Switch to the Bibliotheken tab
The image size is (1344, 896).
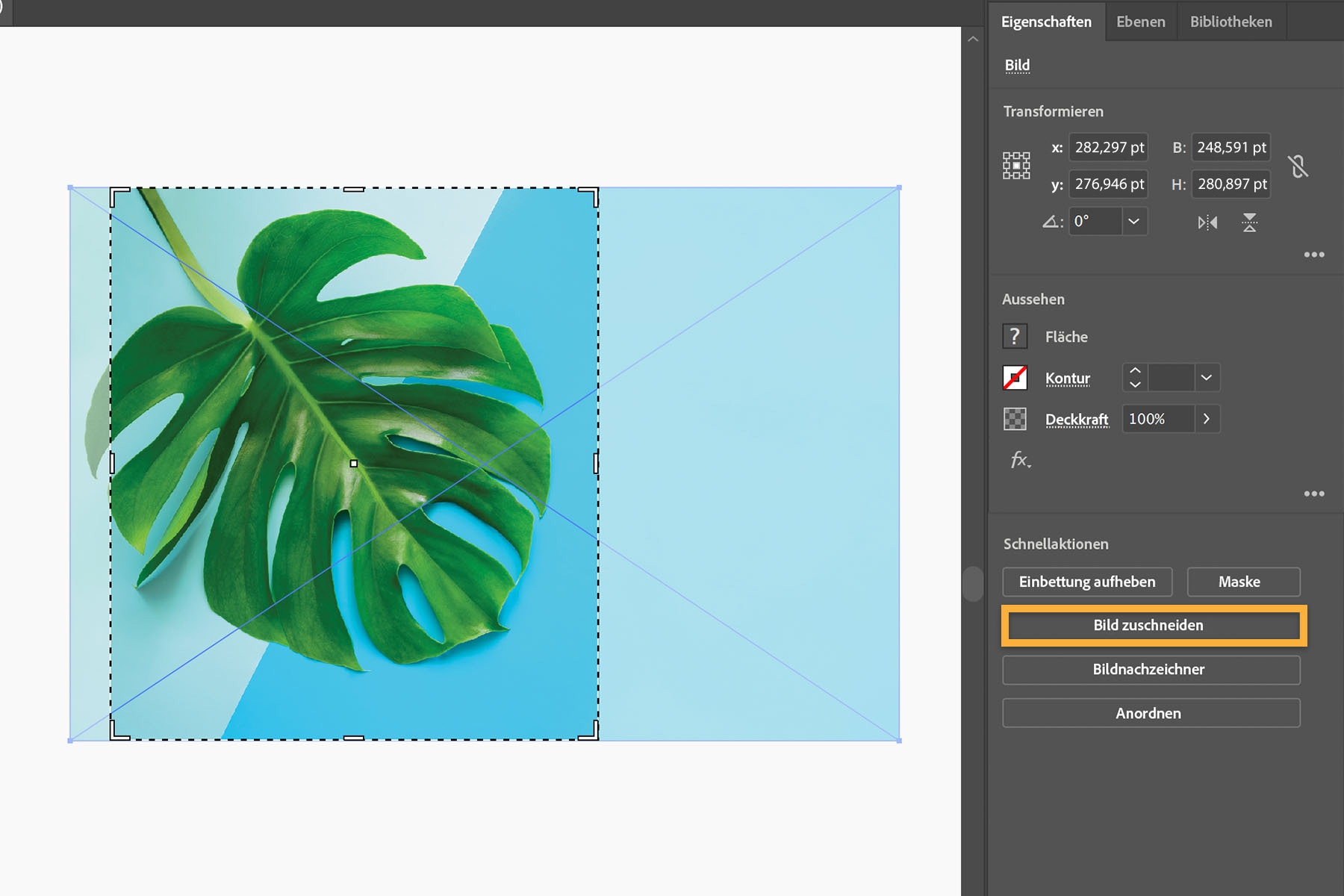[1230, 21]
